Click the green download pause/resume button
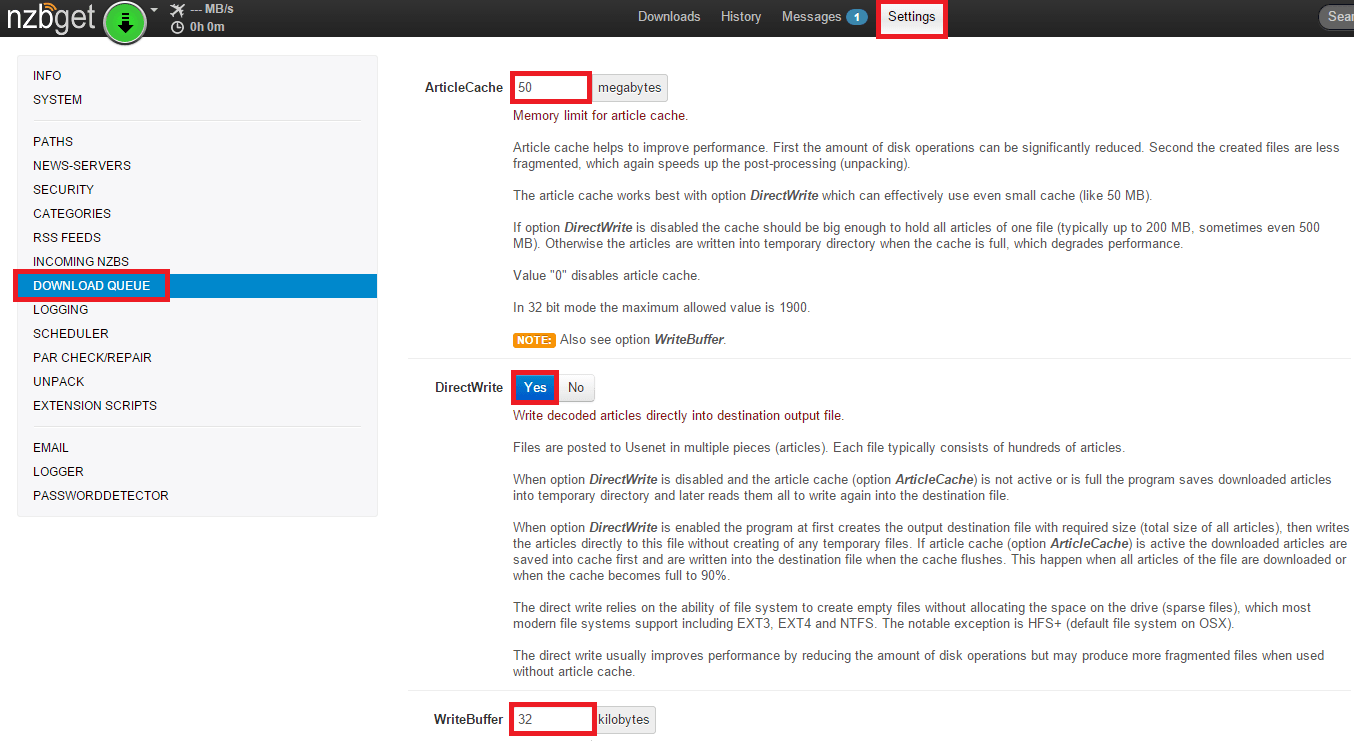The height and width of the screenshot is (747, 1354). click(x=125, y=22)
